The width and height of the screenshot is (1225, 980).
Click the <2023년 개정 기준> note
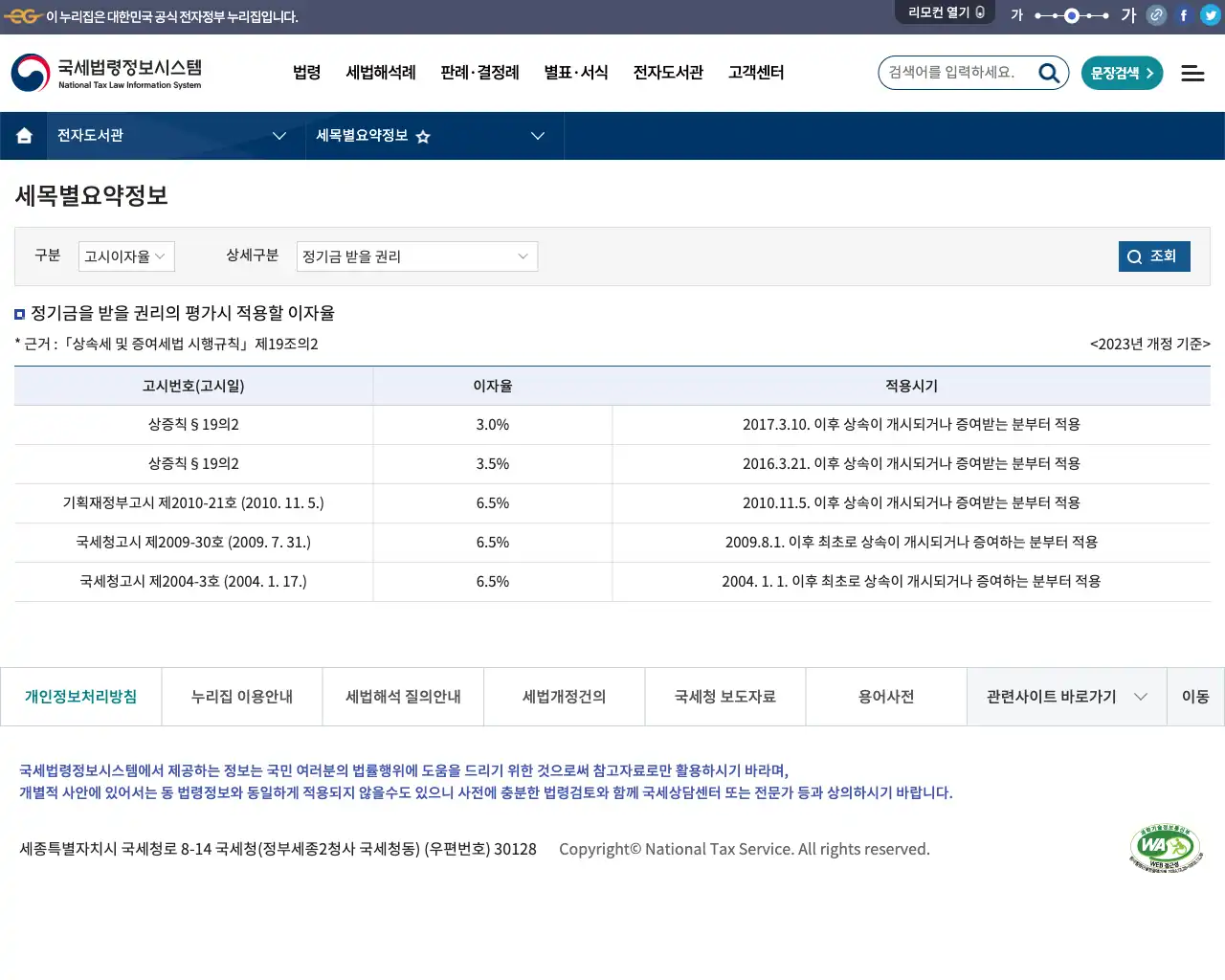click(x=1150, y=345)
